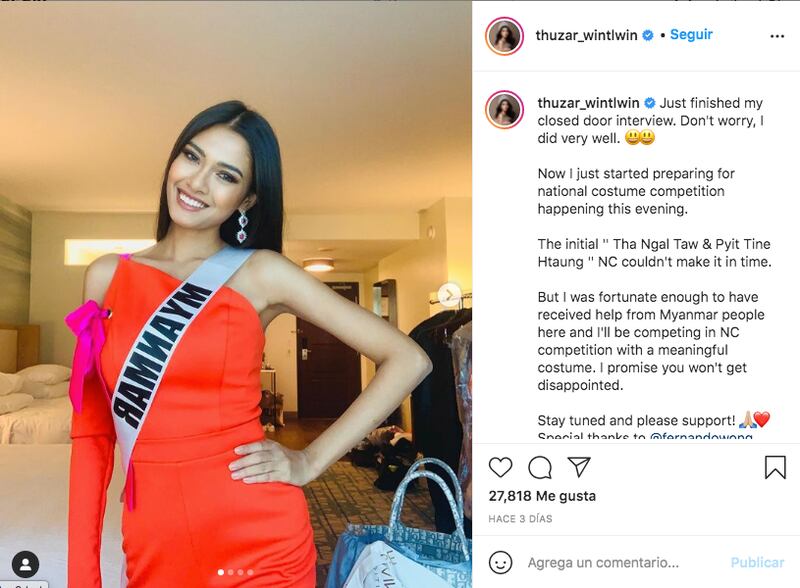Submit comment with the Publicar button
Screen dimensions: 800x588
pos(757,562)
